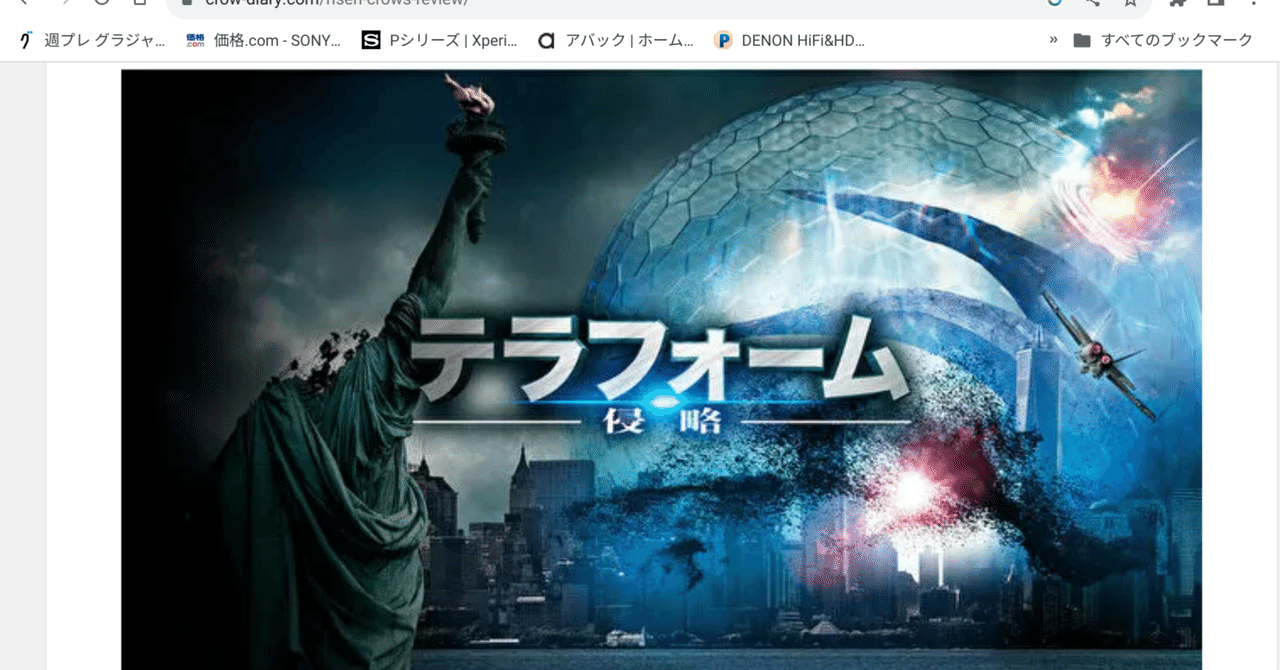This screenshot has height=670, width=1280.
Task: Open the アバック | ホーム bookmark
Action: pos(614,40)
